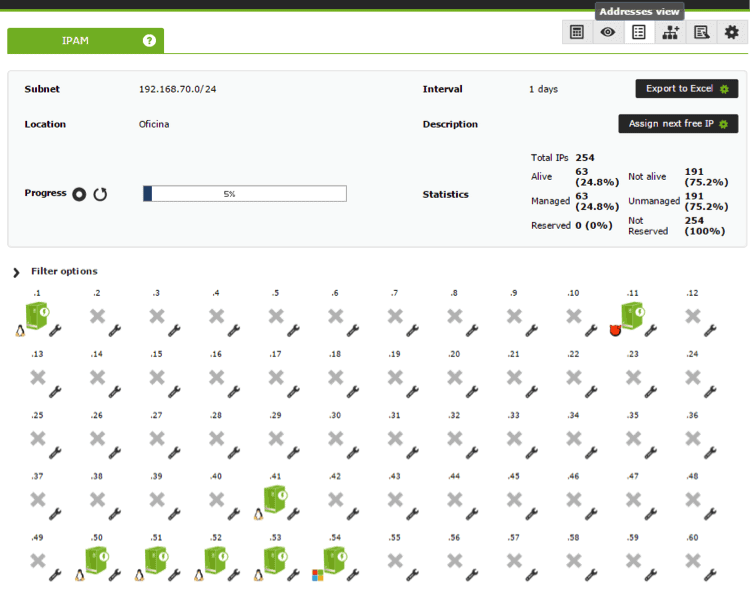Click the grey X icon for .49
The width and height of the screenshot is (750, 589).
[x=38, y=561]
